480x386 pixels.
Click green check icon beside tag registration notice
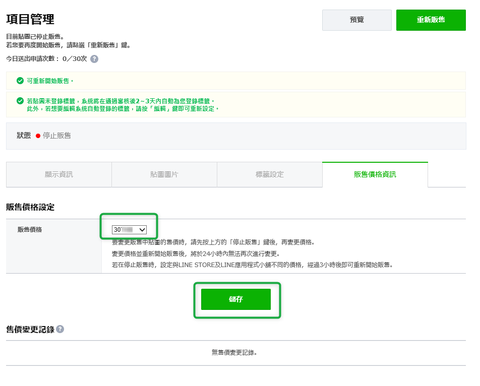20,101
